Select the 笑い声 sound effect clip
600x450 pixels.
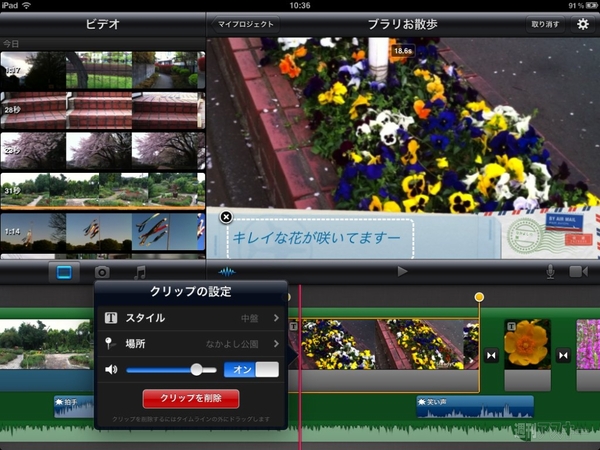point(475,407)
